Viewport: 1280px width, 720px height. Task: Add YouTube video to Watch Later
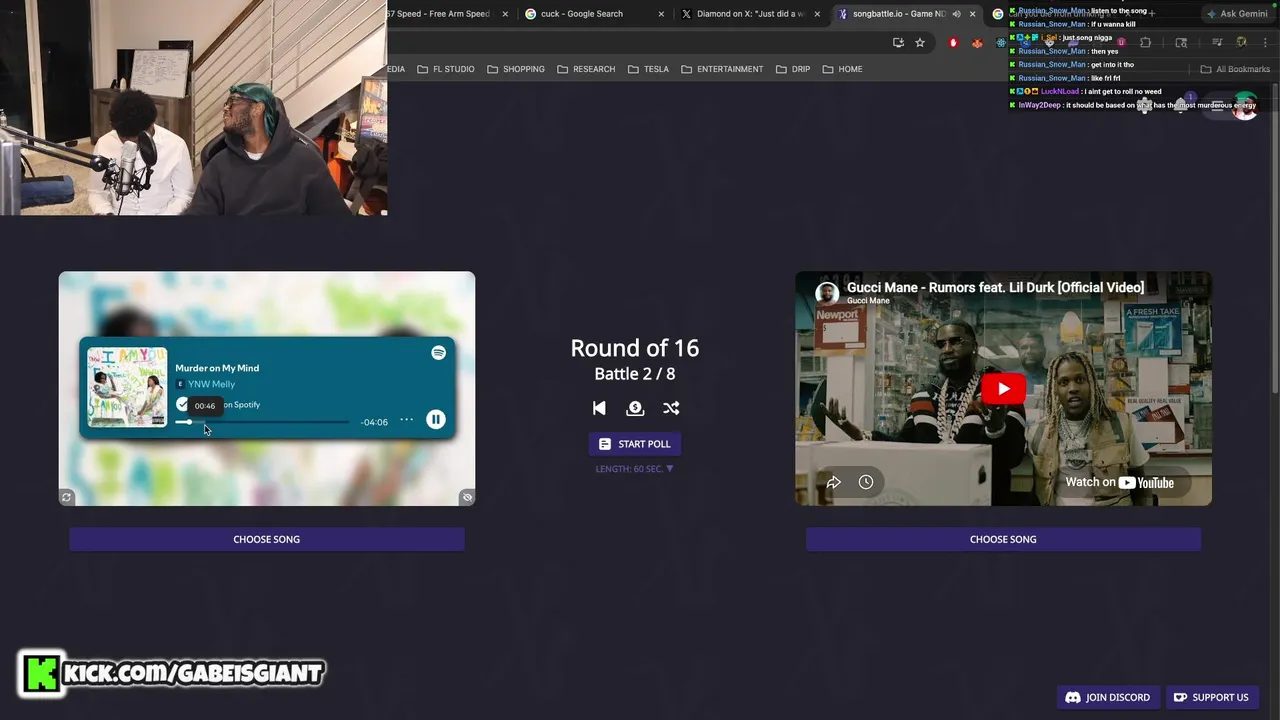pyautogui.click(x=866, y=482)
